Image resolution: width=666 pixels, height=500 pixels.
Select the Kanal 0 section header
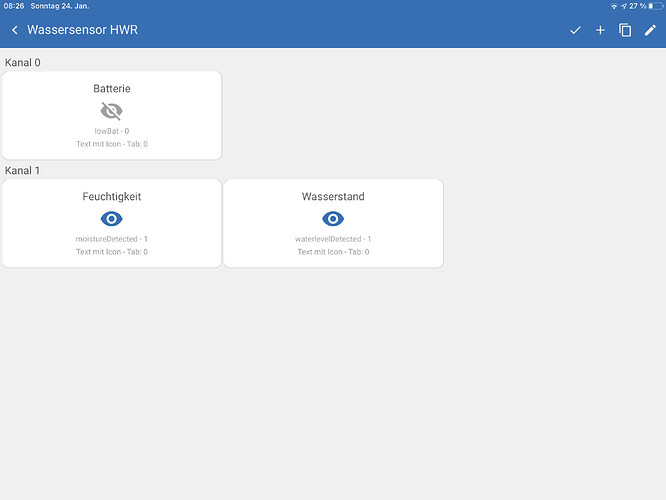click(23, 63)
